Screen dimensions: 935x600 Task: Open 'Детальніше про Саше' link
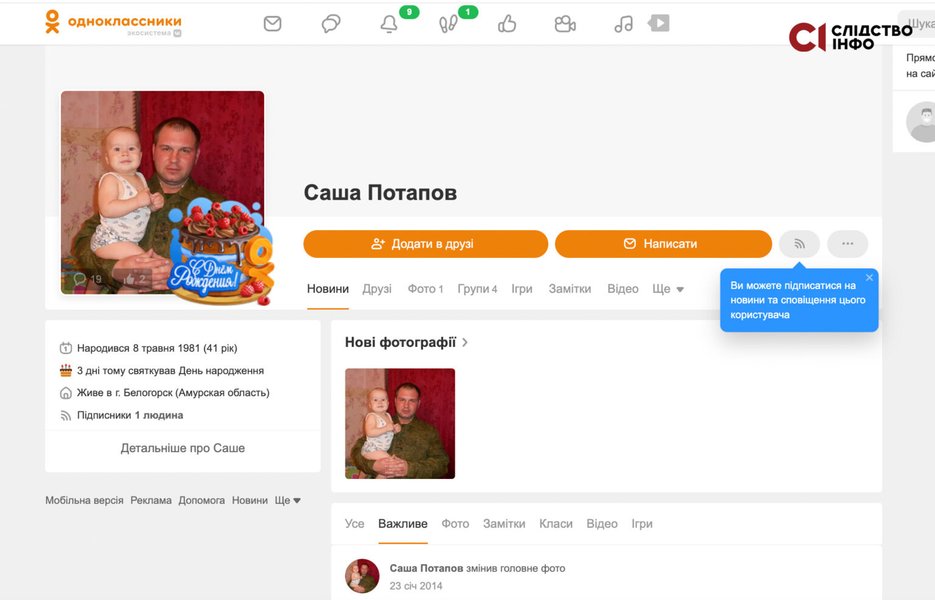[183, 448]
